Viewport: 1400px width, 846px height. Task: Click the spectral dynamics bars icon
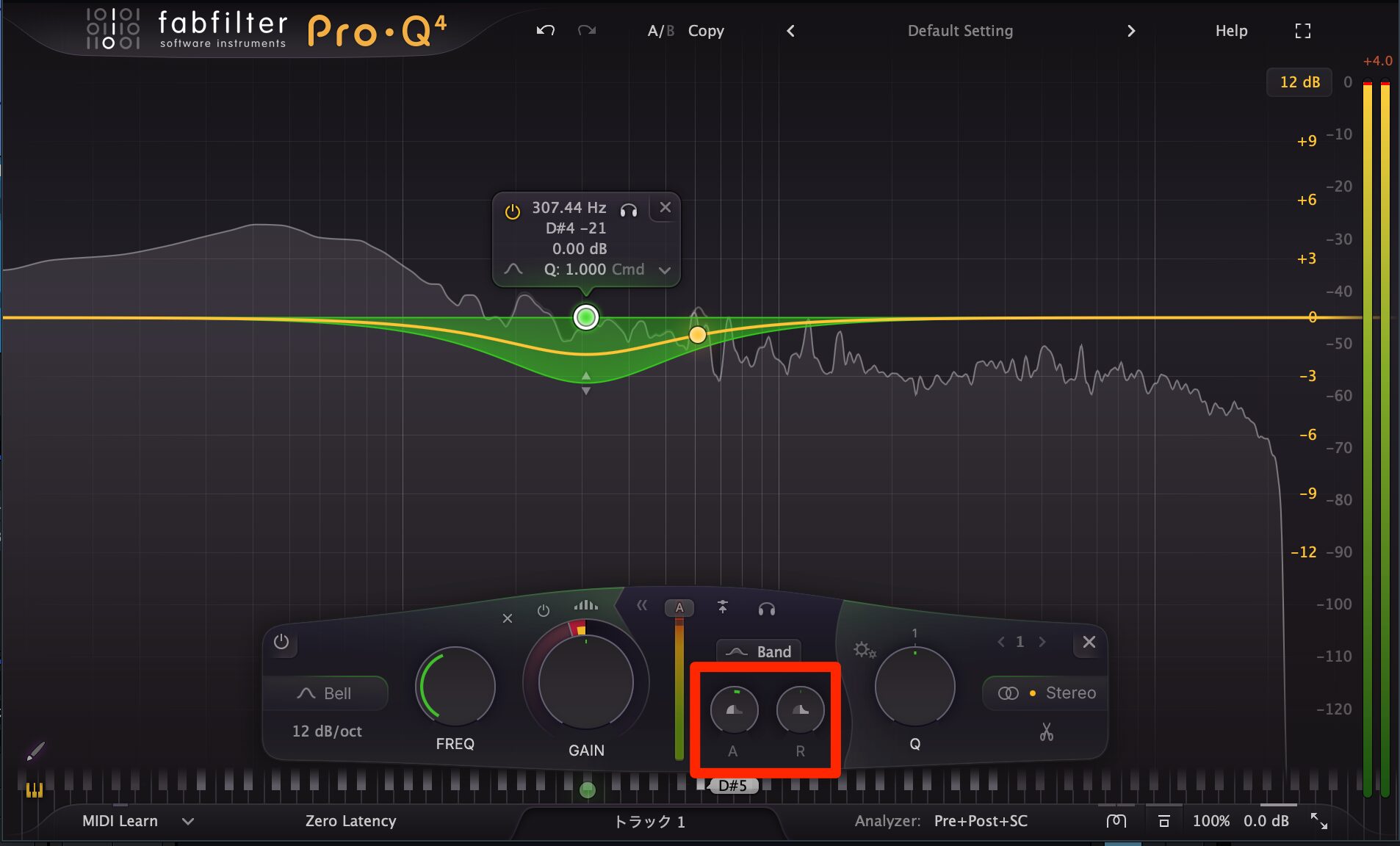pyautogui.click(x=585, y=605)
